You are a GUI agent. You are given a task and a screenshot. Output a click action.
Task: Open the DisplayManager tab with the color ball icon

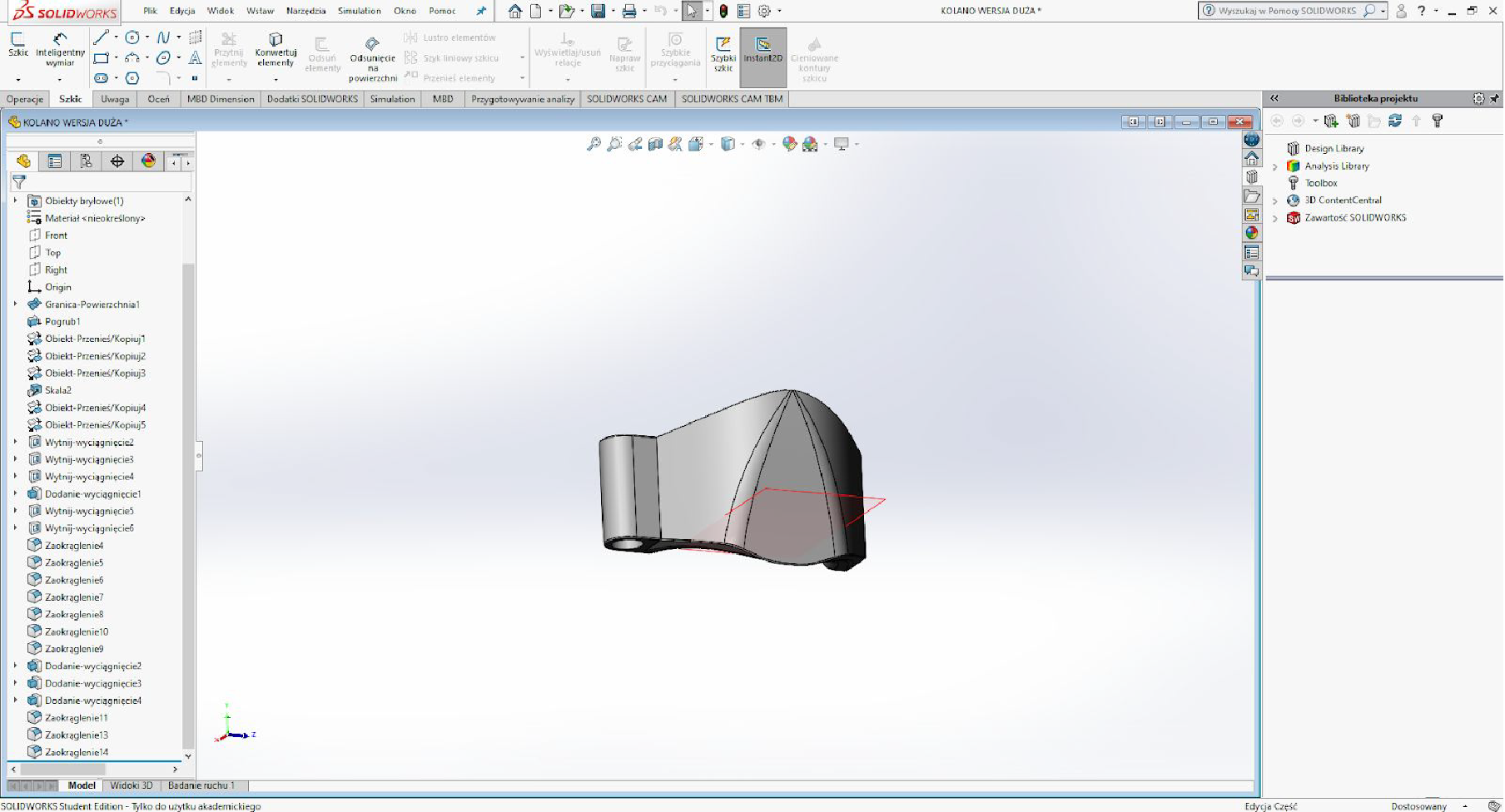click(x=148, y=161)
